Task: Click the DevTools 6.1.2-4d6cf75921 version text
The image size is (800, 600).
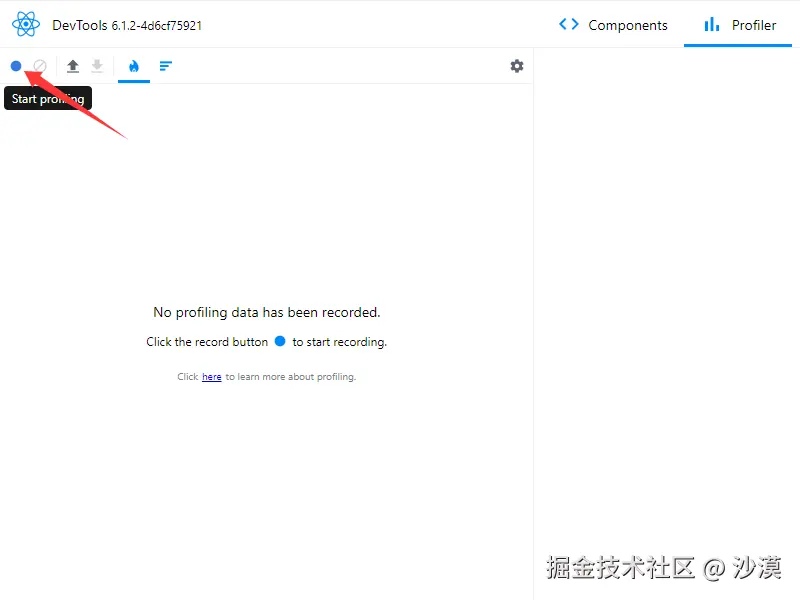Action: click(127, 26)
